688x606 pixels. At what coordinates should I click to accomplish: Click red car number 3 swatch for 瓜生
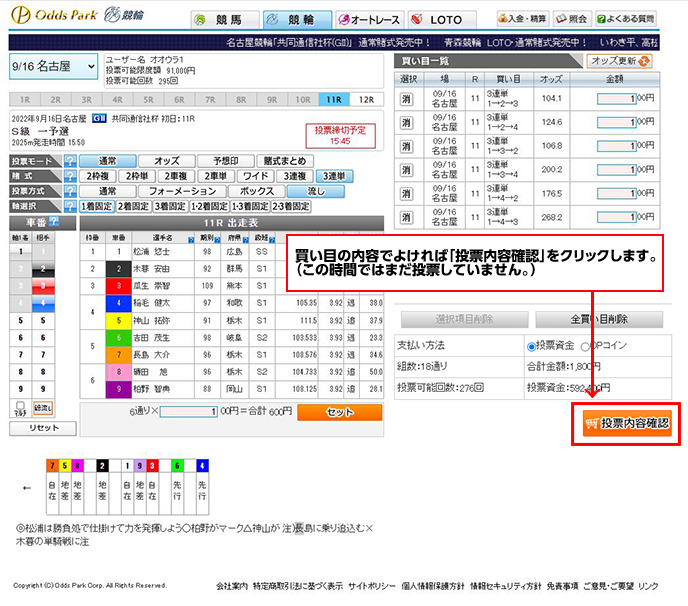click(118, 286)
